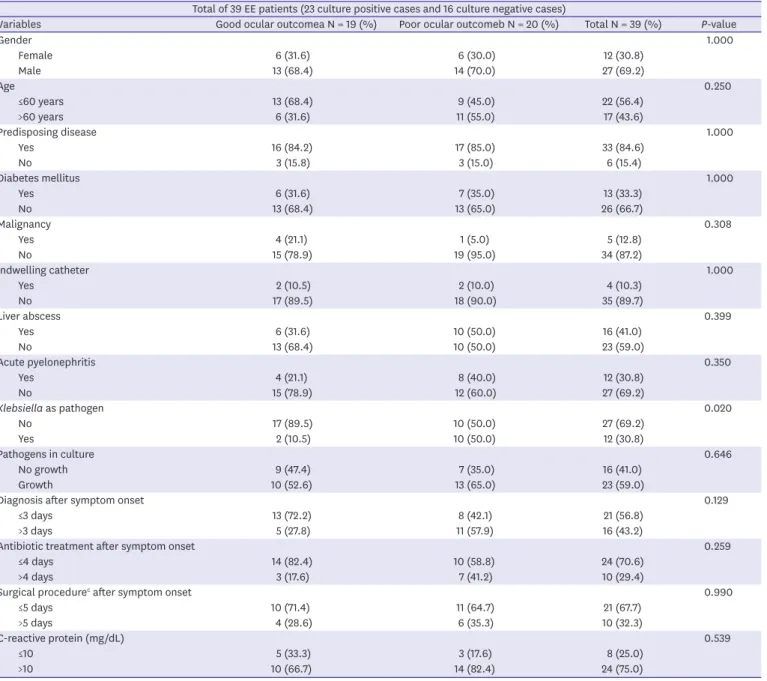Select the 'Acute pyelonephritis' row label
Image resolution: width=767 pixels, height=681 pixels.
(x=47, y=362)
